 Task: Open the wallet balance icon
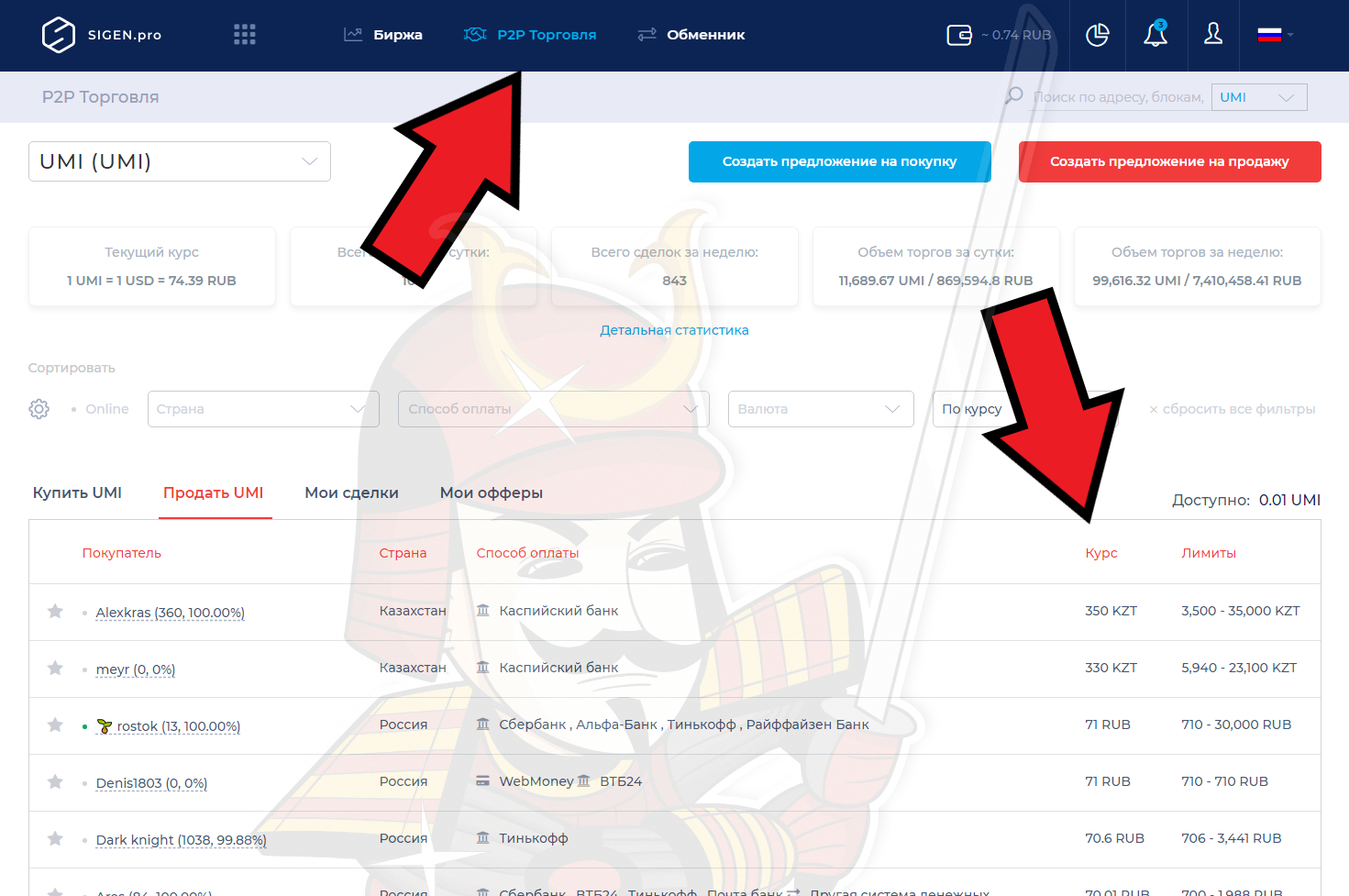(959, 35)
